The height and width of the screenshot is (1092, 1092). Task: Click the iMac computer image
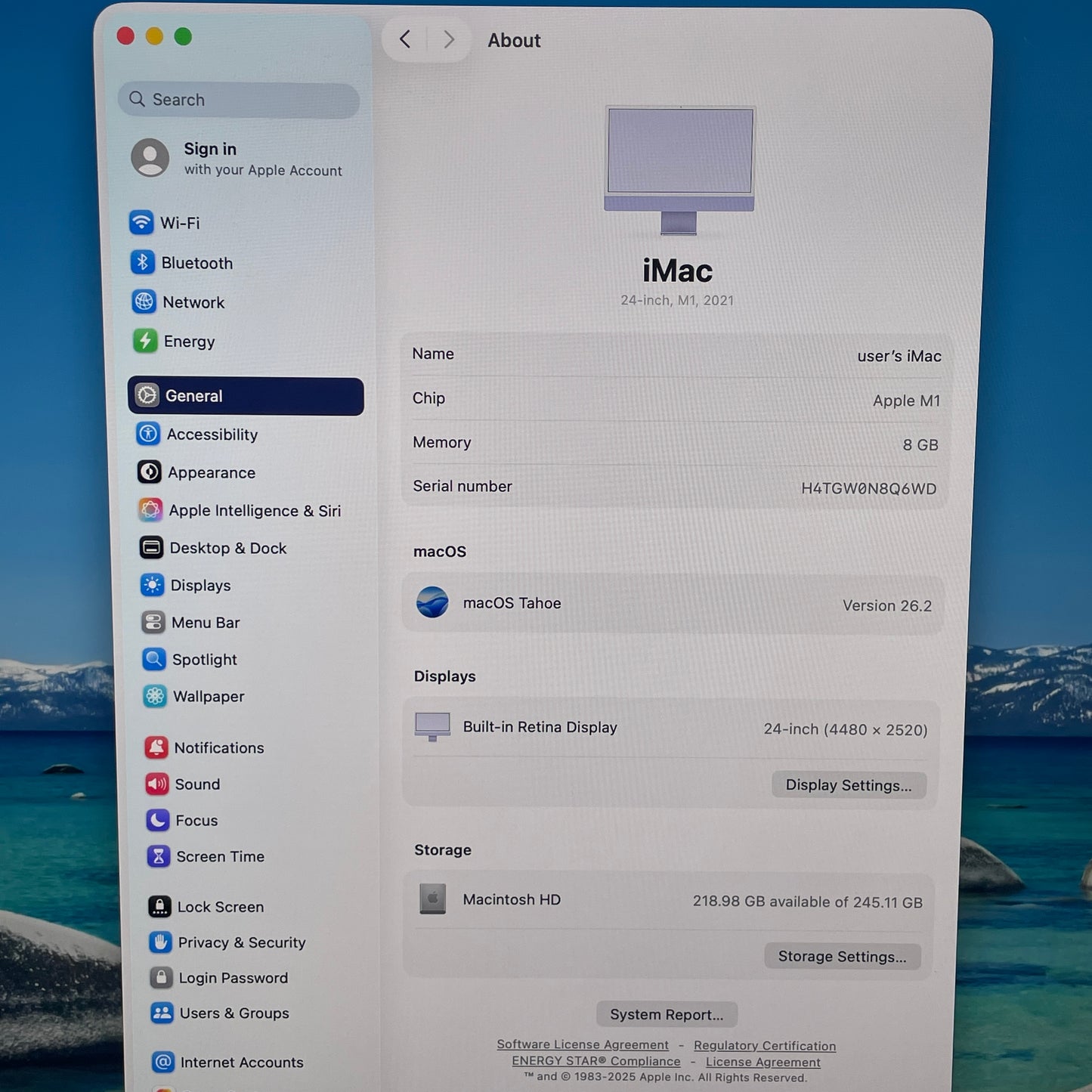(679, 170)
